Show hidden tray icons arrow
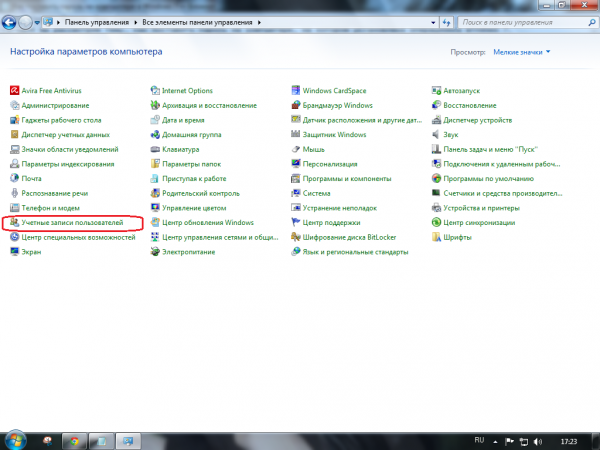The width and height of the screenshot is (600, 450). (496, 442)
